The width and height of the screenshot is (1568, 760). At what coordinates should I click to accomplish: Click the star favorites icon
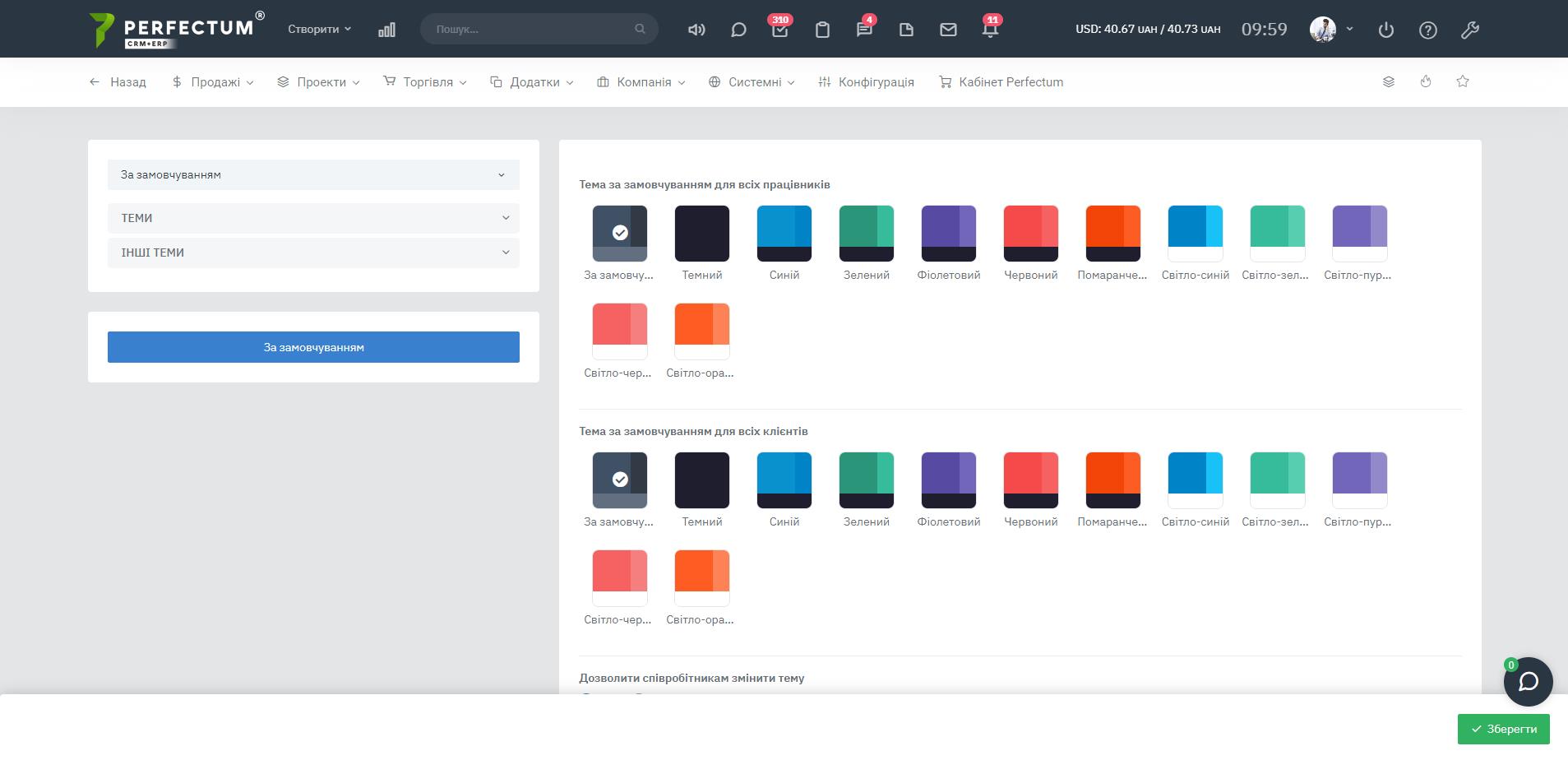click(x=1463, y=81)
